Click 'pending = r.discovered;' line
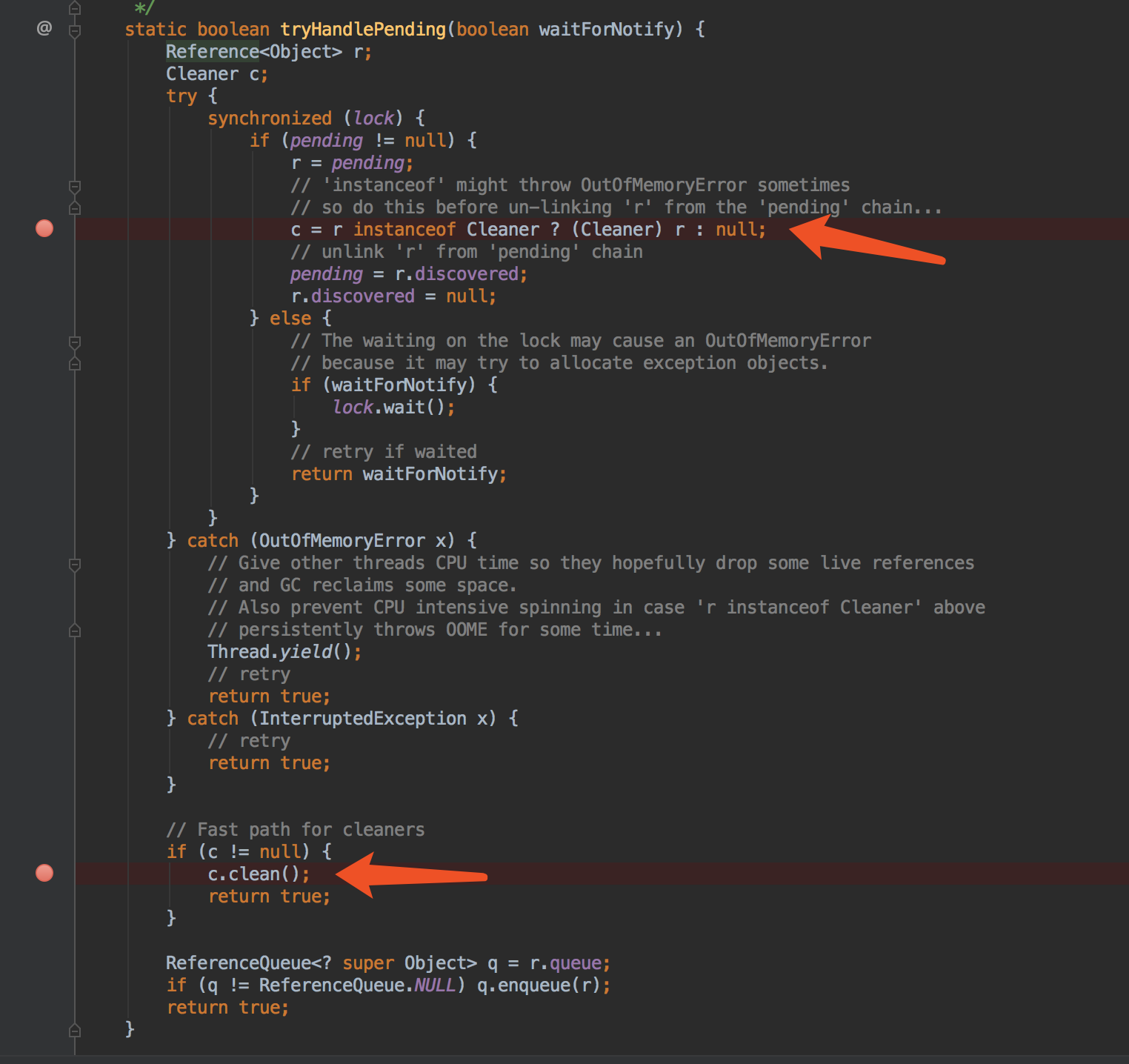 click(409, 274)
